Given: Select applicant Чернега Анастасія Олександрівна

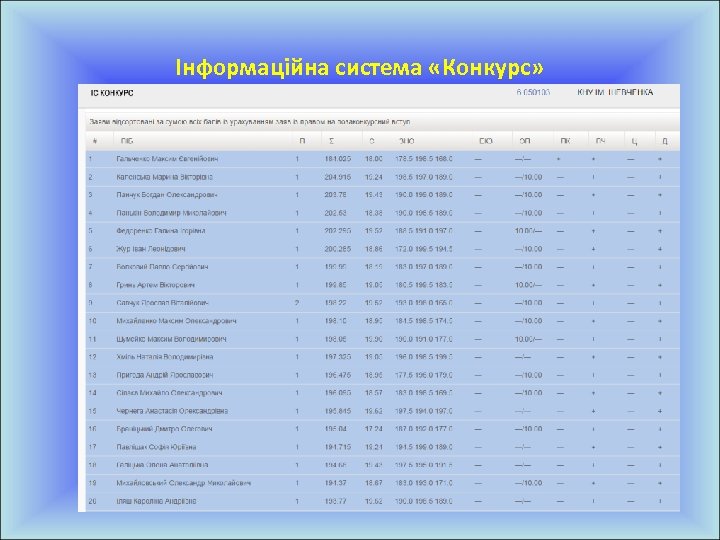Looking at the screenshot, I should [172, 411].
